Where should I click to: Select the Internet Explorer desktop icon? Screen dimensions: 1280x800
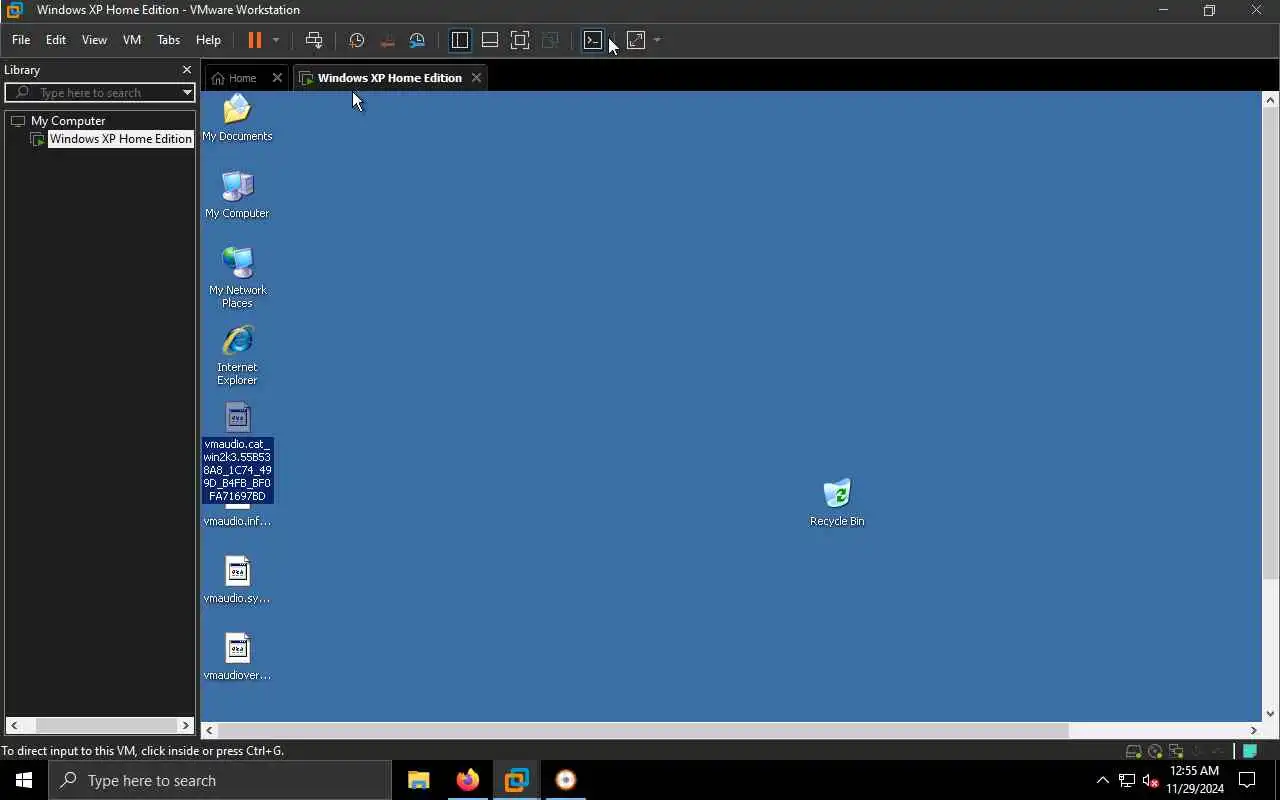[237, 354]
